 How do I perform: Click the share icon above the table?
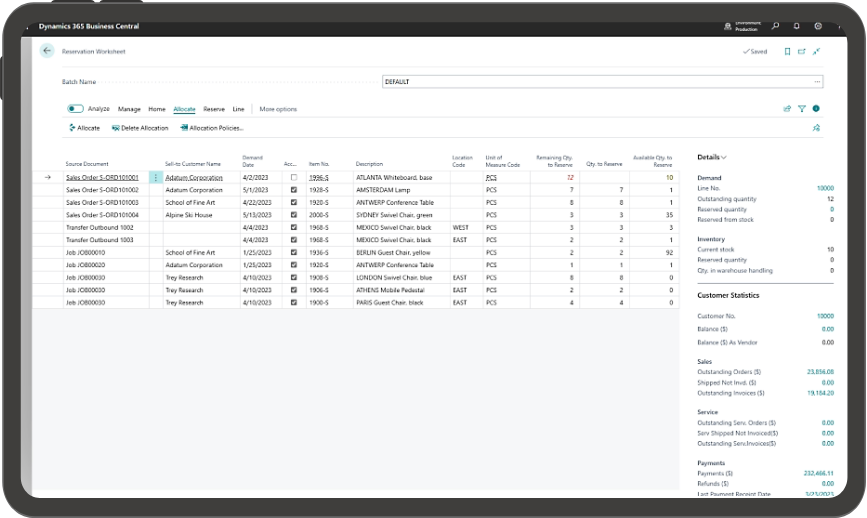pyautogui.click(x=787, y=109)
